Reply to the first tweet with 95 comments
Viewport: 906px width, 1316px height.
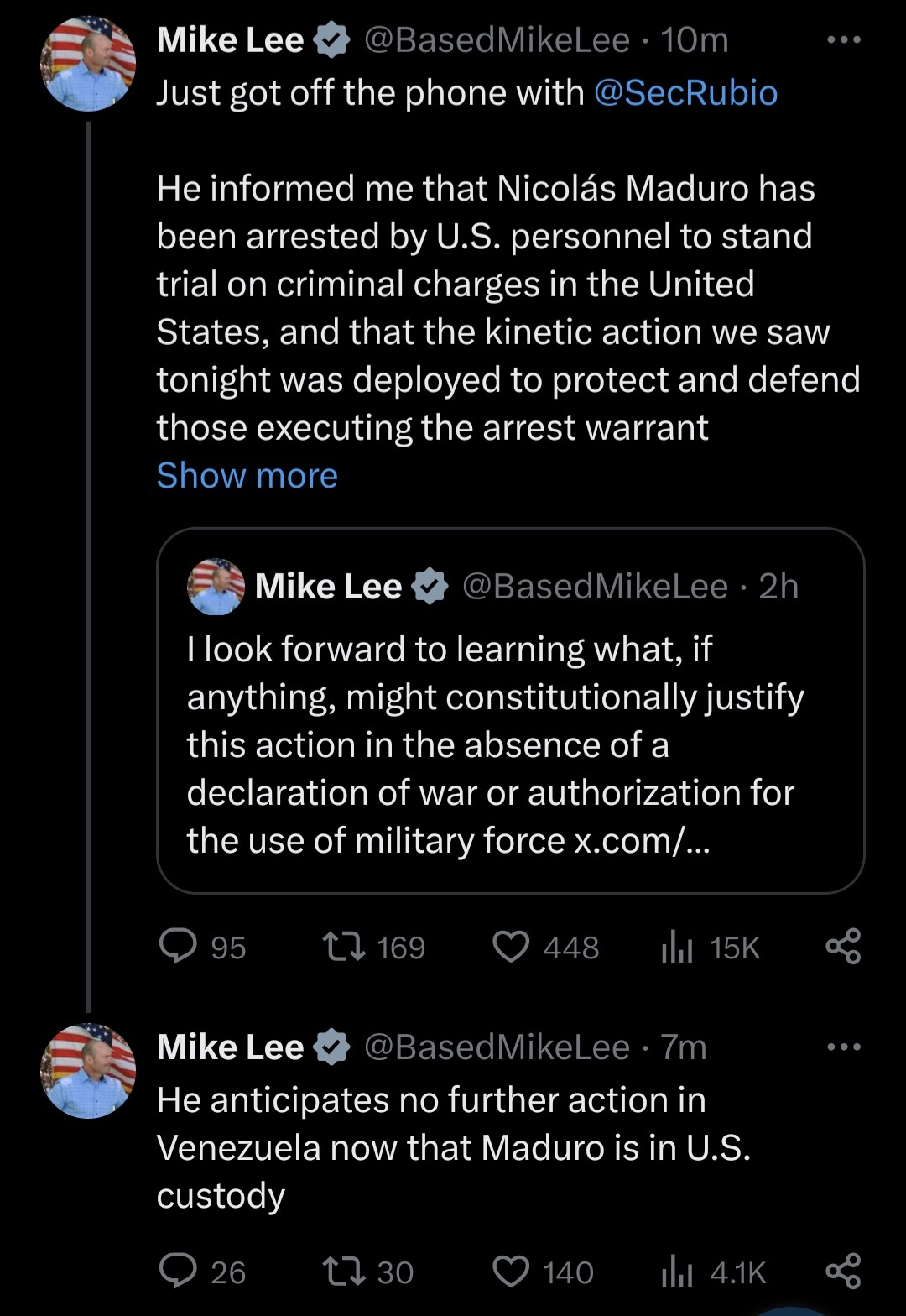178,947
